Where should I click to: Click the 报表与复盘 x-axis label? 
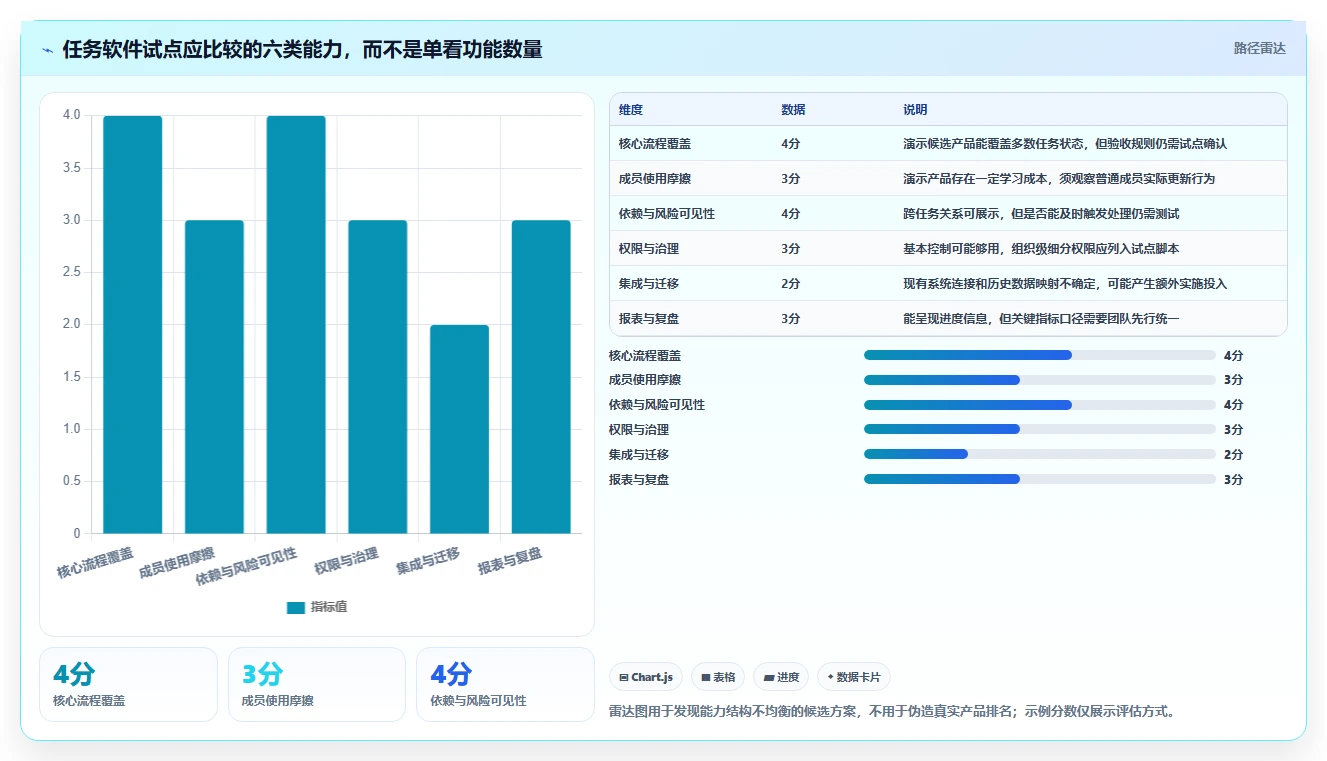[x=511, y=561]
